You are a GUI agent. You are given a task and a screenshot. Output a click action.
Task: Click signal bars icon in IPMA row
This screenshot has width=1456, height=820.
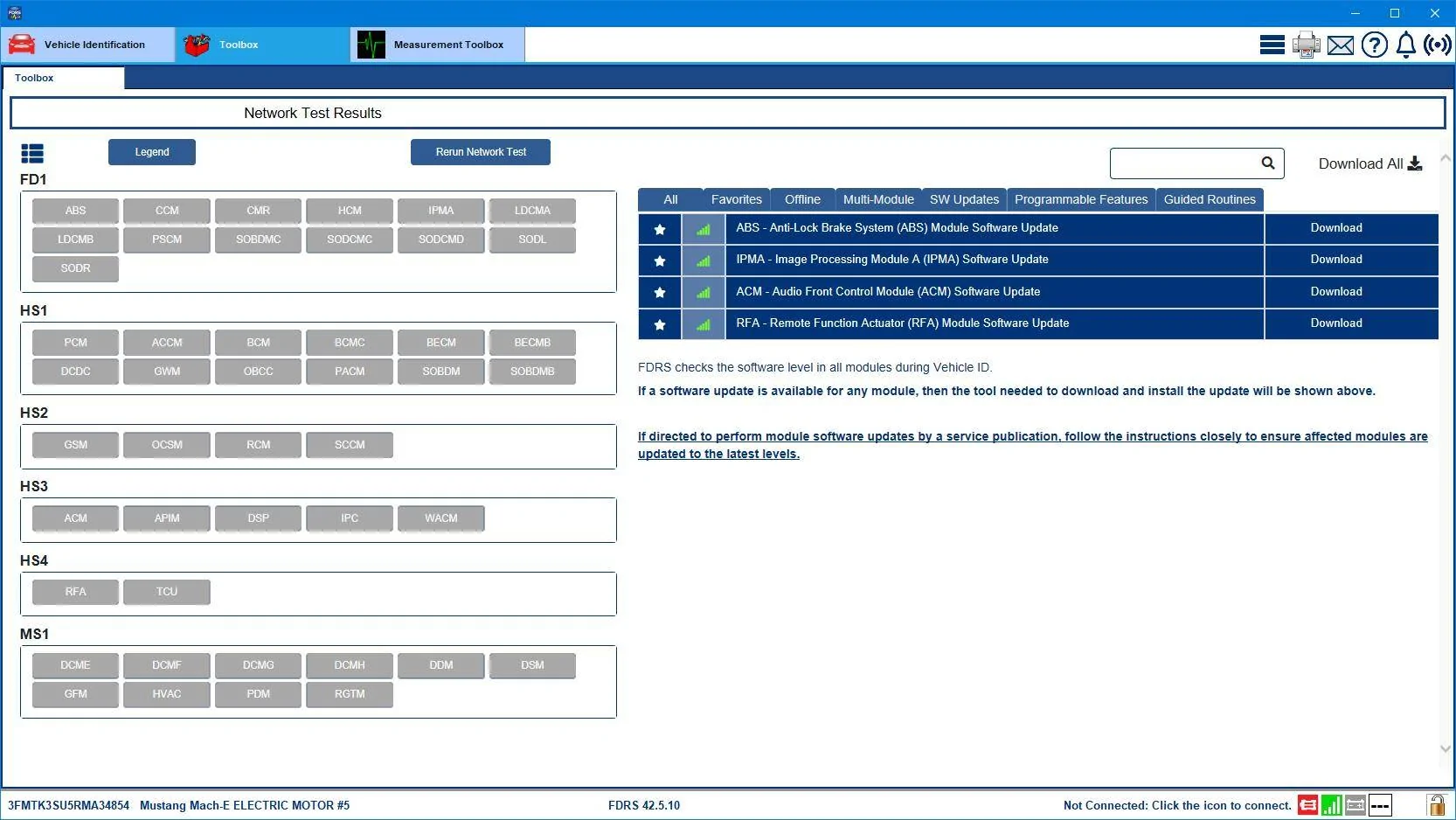click(x=704, y=261)
